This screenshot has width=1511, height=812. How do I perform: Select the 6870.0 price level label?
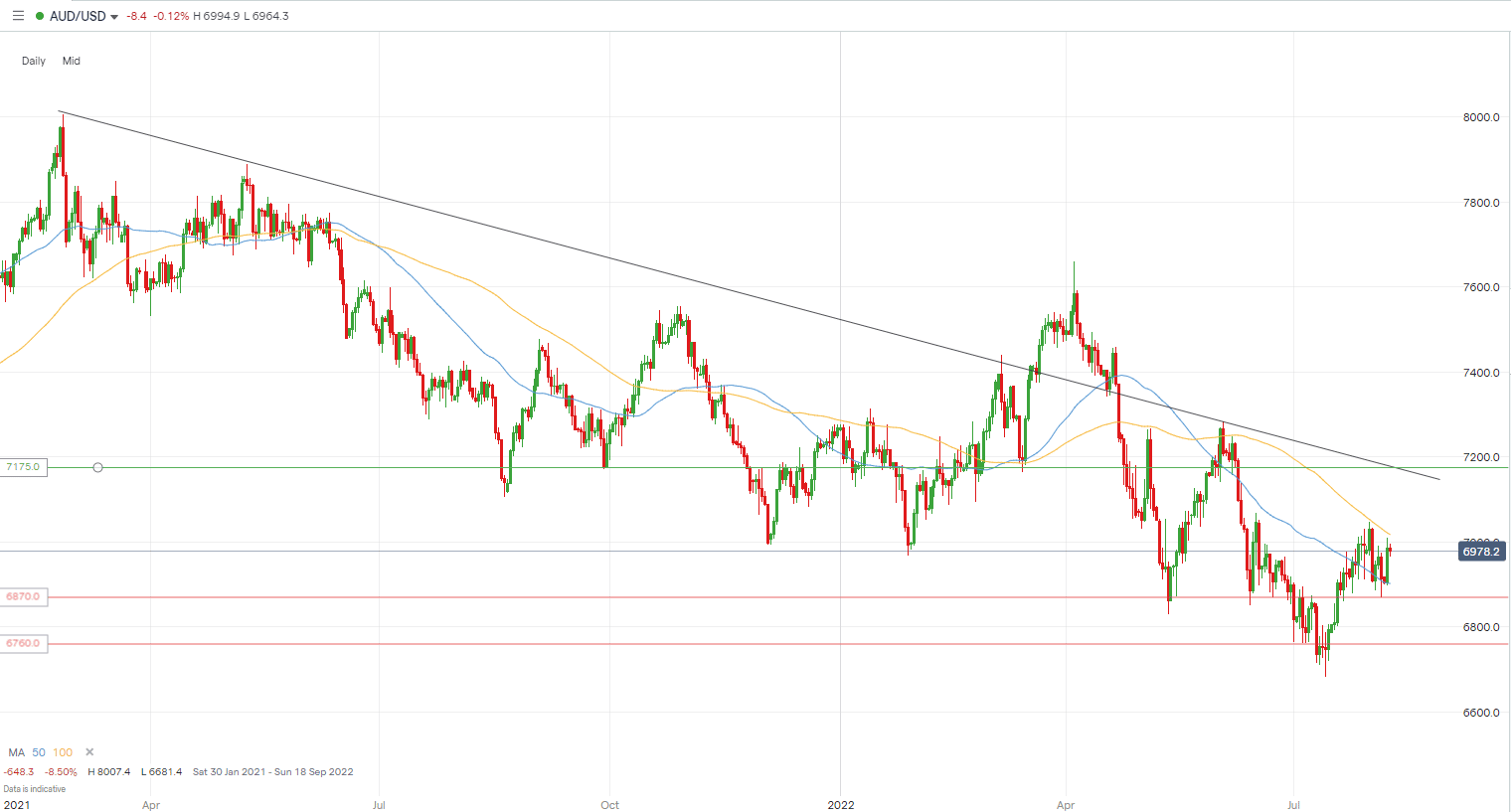(x=23, y=597)
